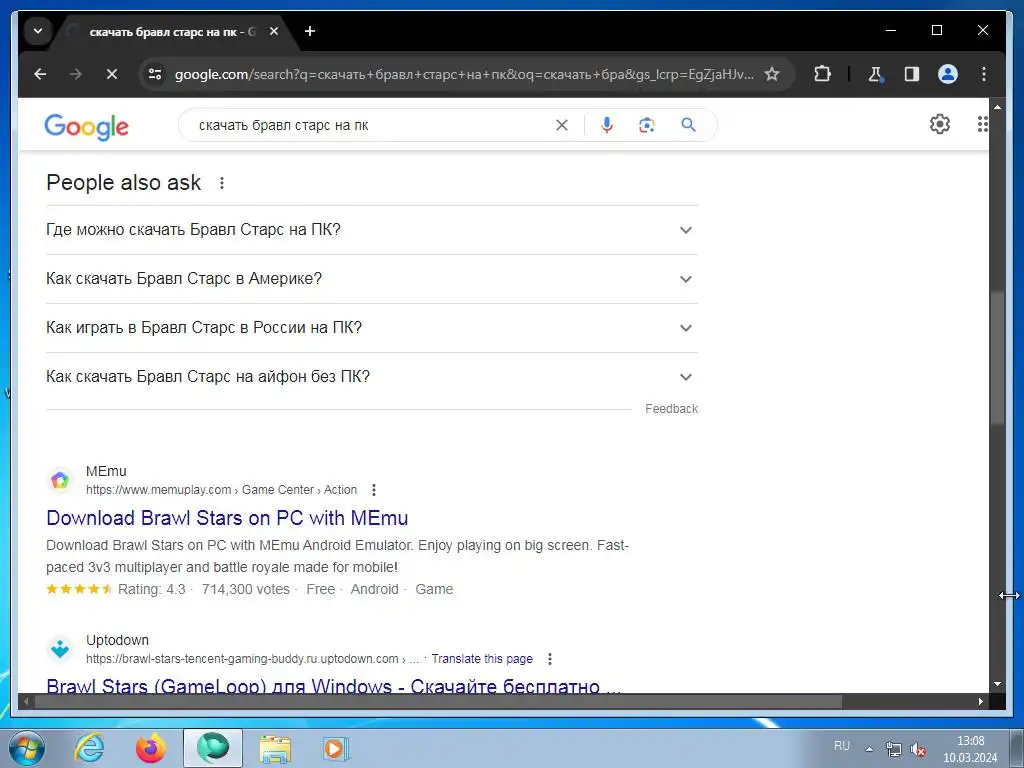
Task: Launch Internet Explorer from taskbar
Action: (x=89, y=748)
